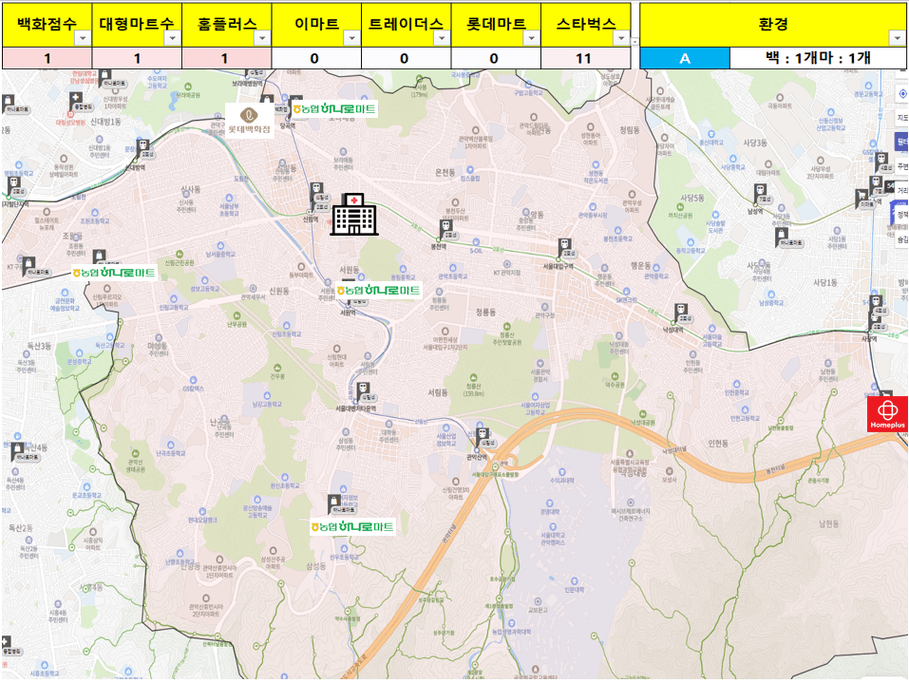The image size is (909, 684).
Task: Select the 롯데마트 count cell showing 0
Action: [x=496, y=59]
